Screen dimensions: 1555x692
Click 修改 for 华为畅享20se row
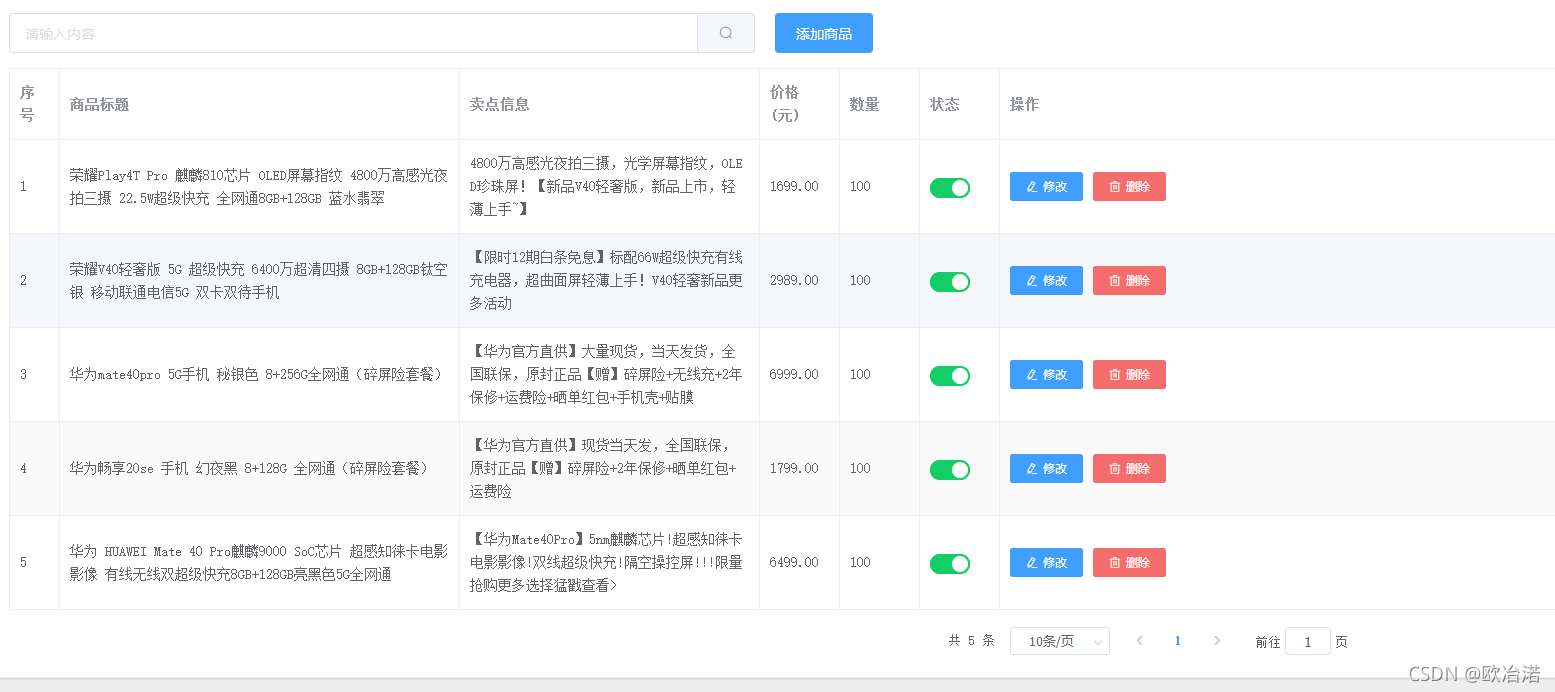pyautogui.click(x=1046, y=468)
